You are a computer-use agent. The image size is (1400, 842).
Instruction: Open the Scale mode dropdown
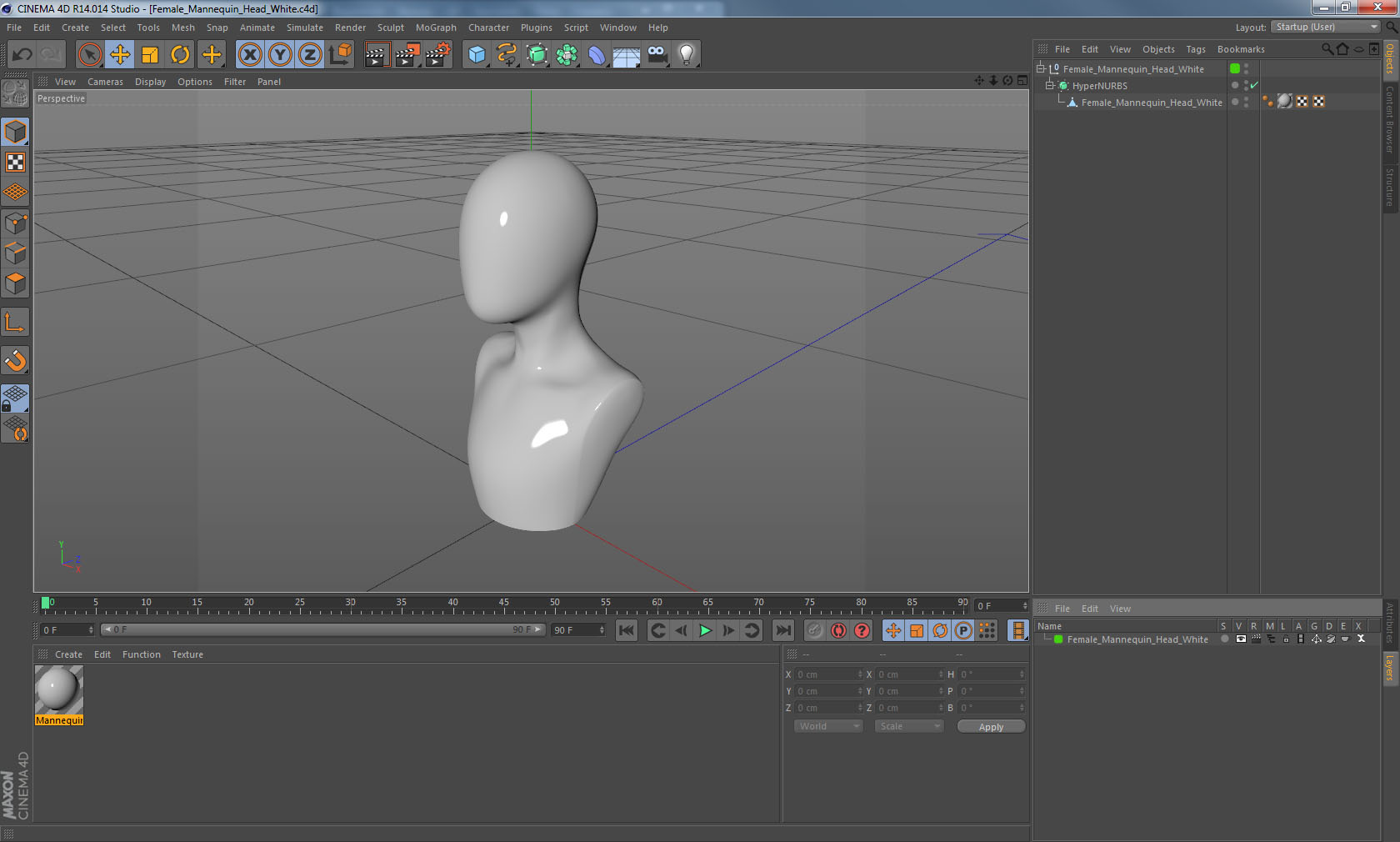(x=908, y=726)
